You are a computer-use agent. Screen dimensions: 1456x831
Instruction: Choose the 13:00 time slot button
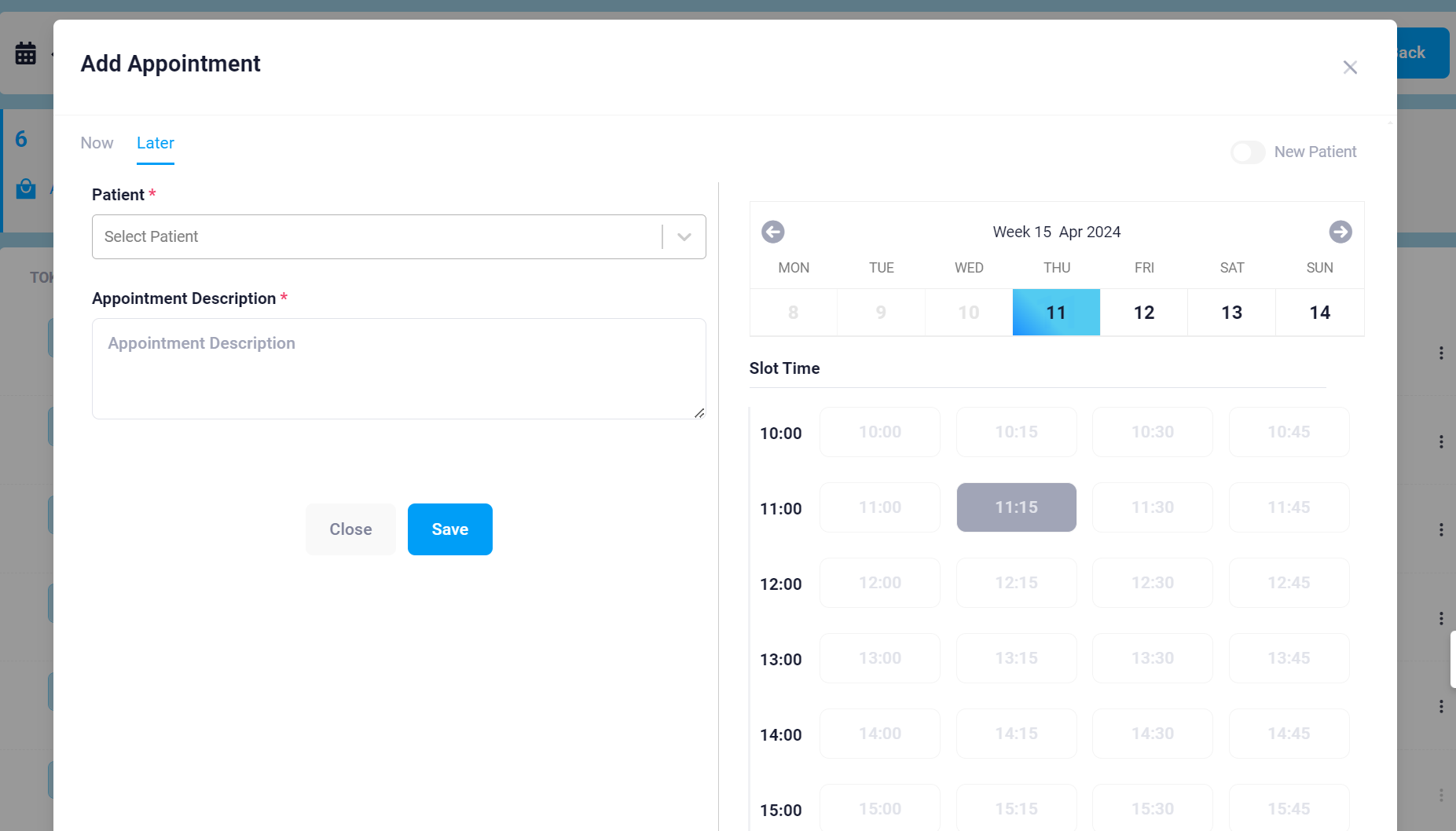pos(880,658)
